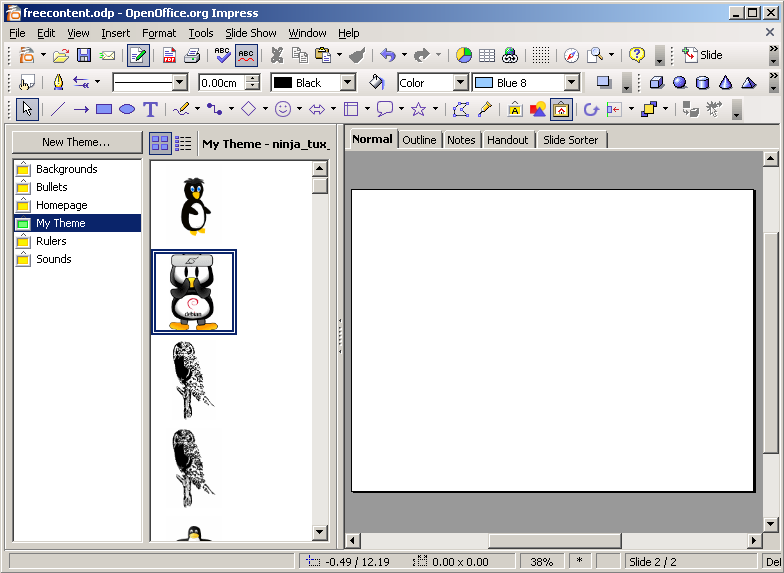Expand the Stars shapes dropdown arrow
Image resolution: width=784 pixels, height=573 pixels.
pyautogui.click(x=436, y=109)
